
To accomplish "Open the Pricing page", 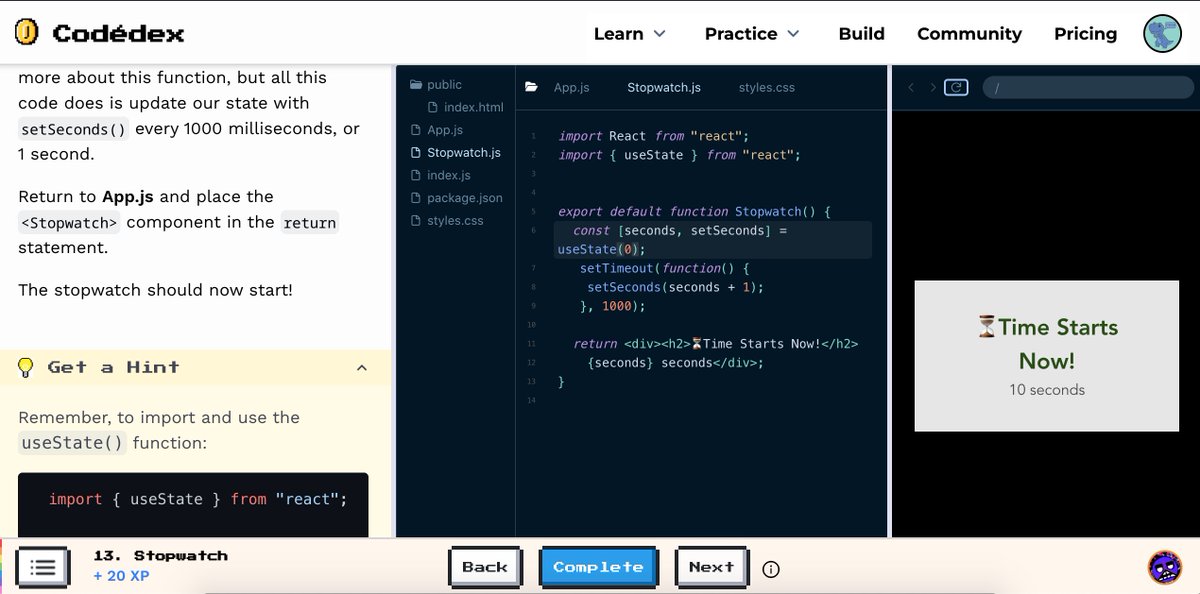I will tap(1085, 33).
